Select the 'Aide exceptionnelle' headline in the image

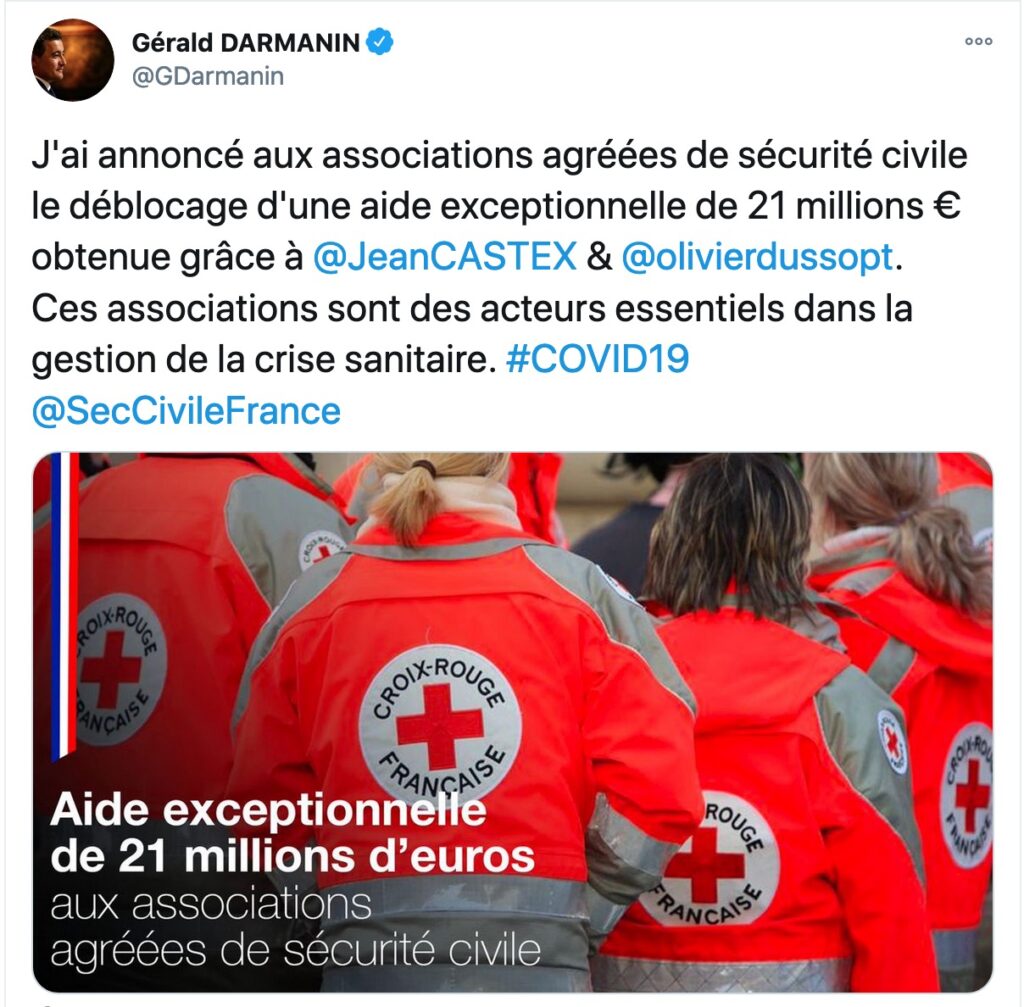tap(268, 810)
